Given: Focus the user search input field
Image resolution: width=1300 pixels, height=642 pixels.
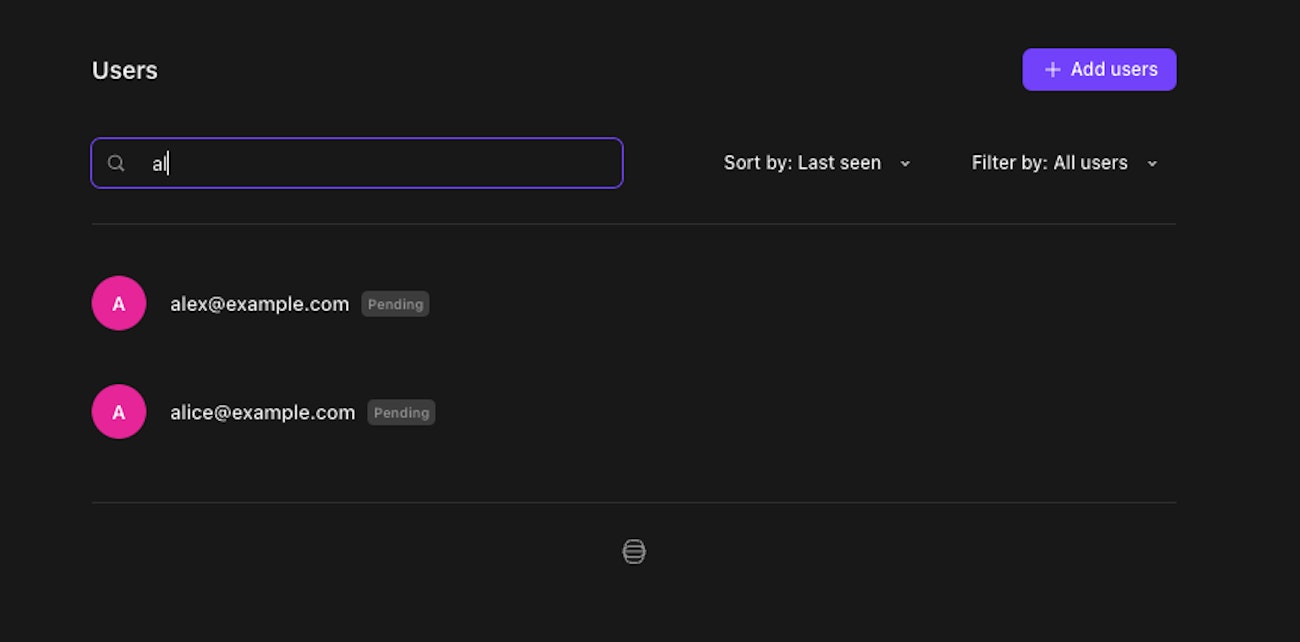Looking at the screenshot, I should point(390,163).
